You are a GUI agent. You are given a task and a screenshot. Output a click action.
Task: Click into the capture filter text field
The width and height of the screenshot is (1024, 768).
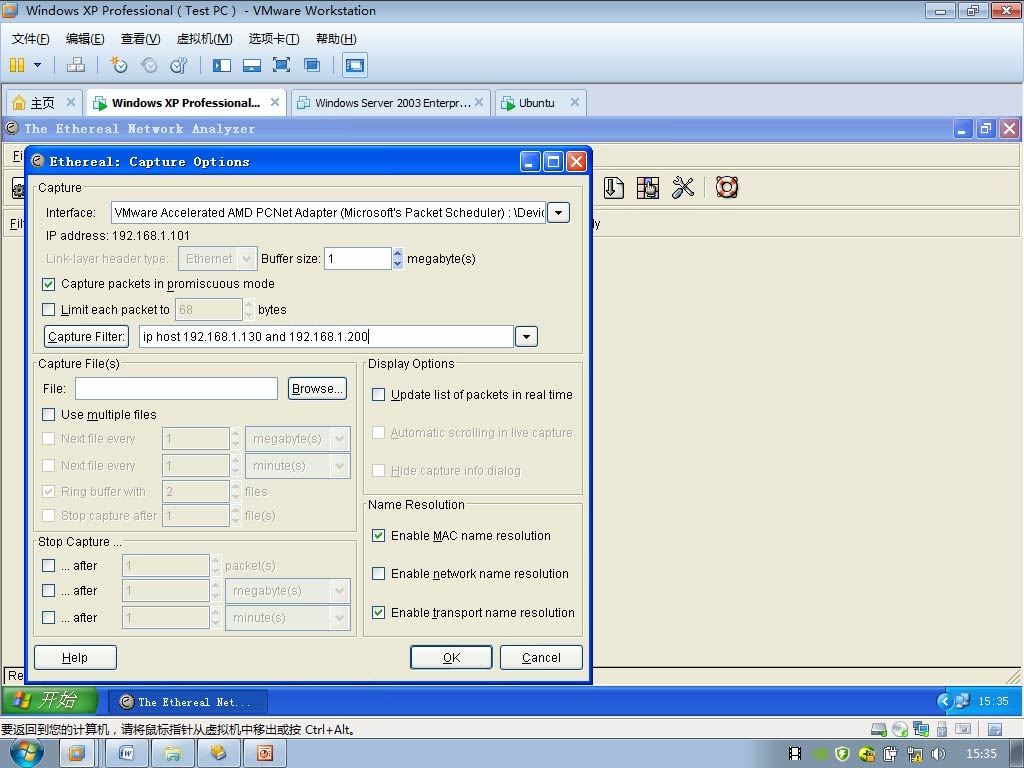[326, 337]
